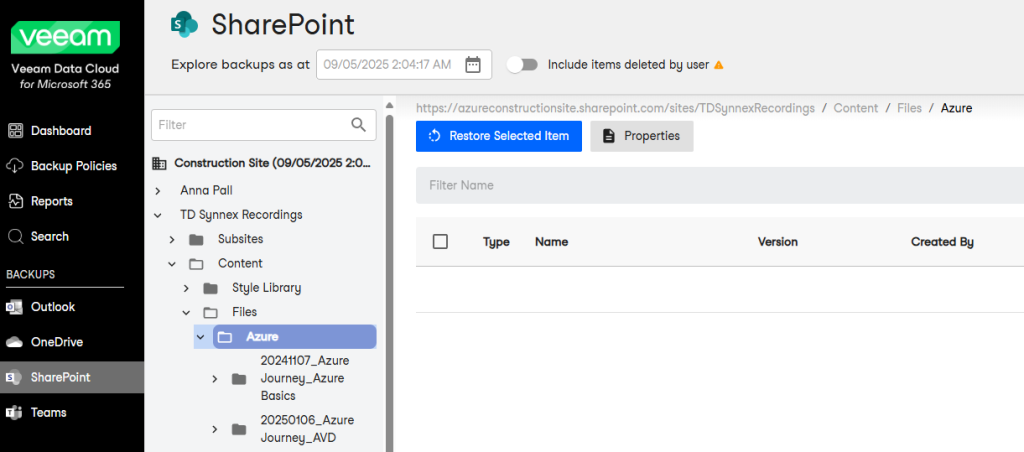Click the Files folder icon

(x=210, y=312)
